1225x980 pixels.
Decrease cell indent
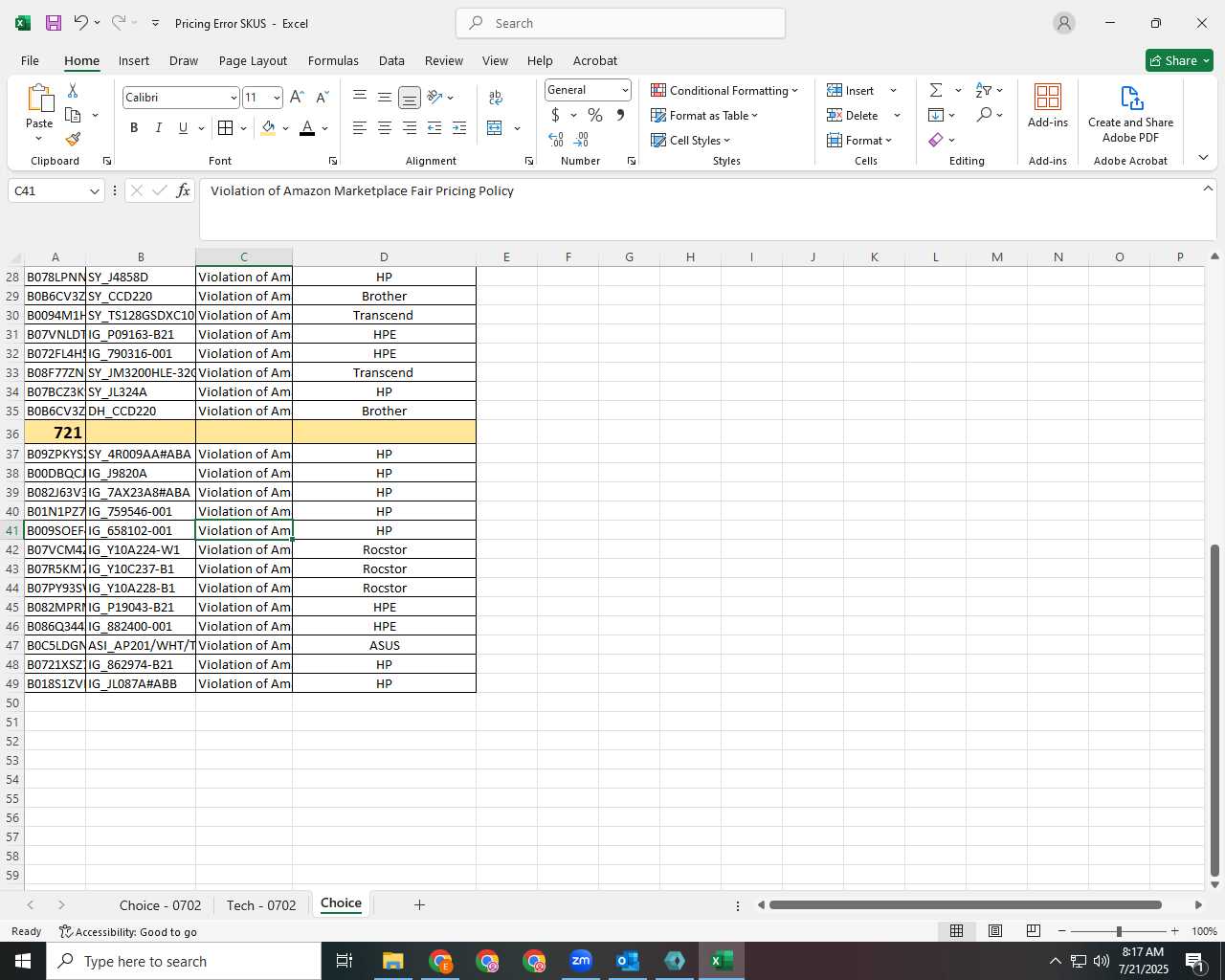[x=434, y=128]
